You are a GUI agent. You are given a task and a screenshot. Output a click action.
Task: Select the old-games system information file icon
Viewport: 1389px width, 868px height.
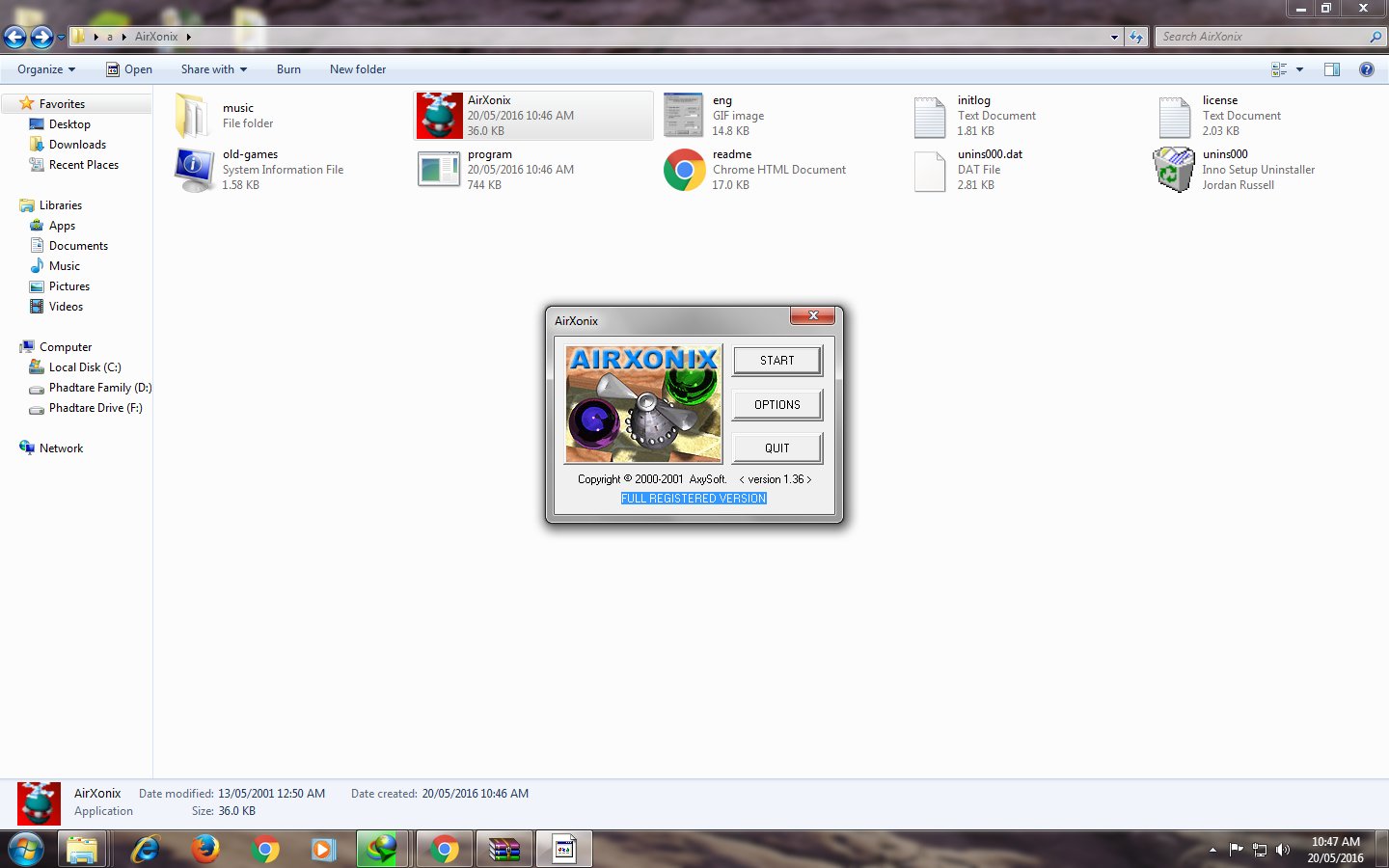[194, 170]
